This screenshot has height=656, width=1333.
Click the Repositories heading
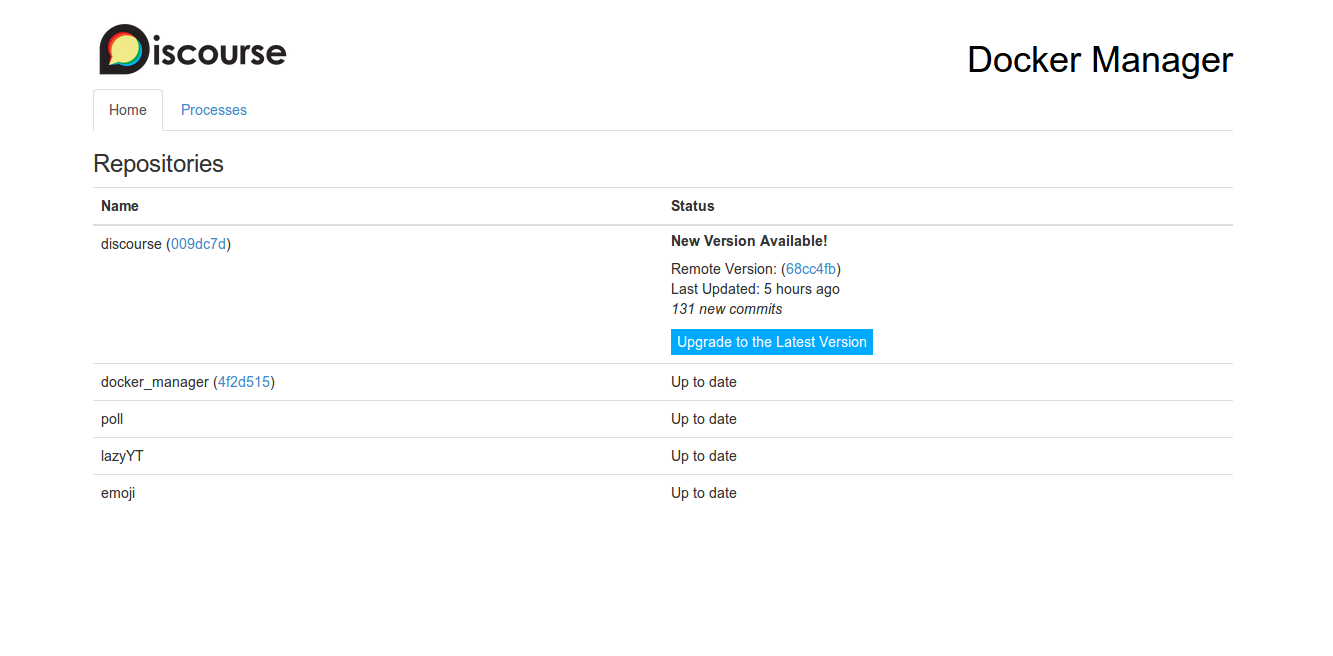(x=158, y=163)
